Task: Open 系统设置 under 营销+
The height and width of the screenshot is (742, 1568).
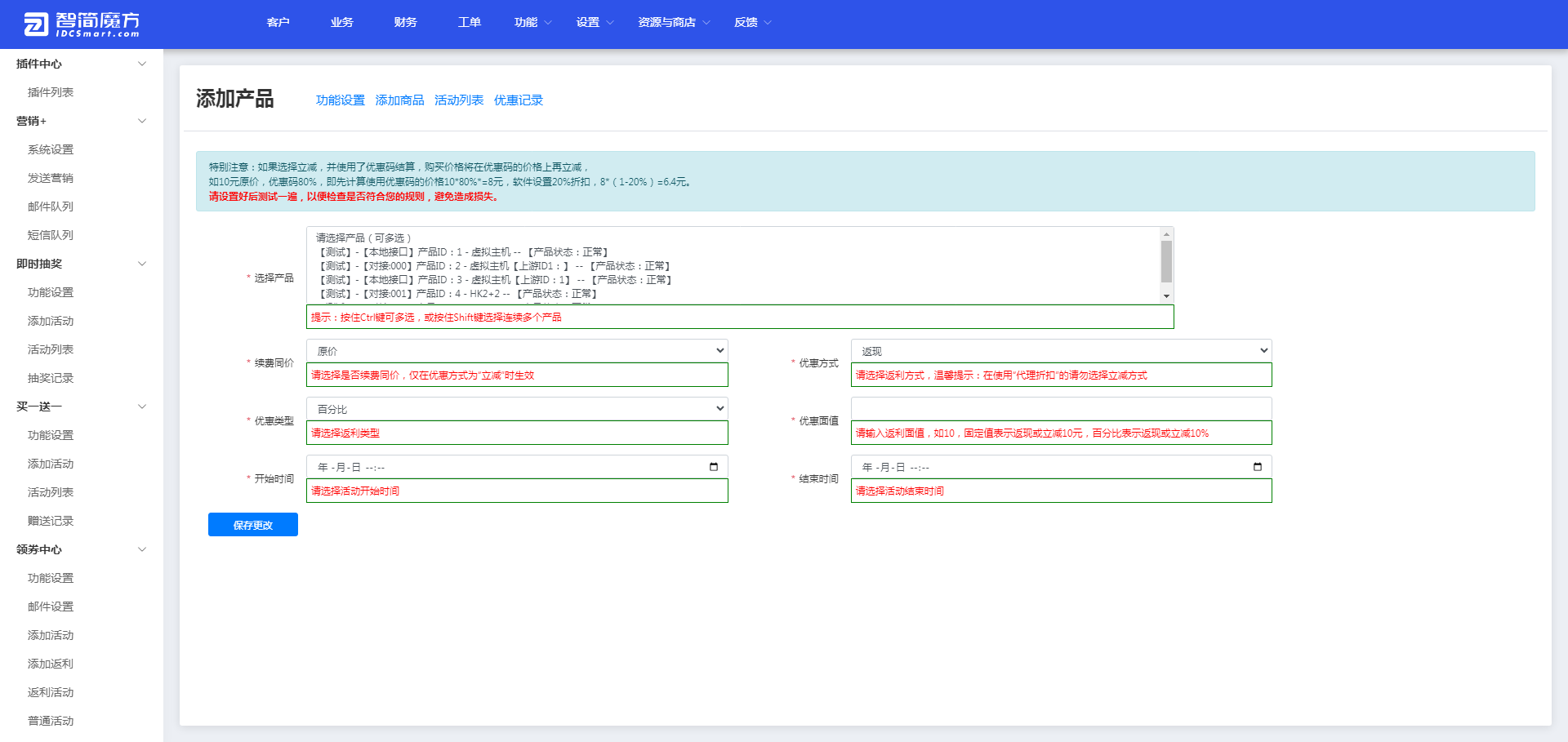Action: coord(51,149)
